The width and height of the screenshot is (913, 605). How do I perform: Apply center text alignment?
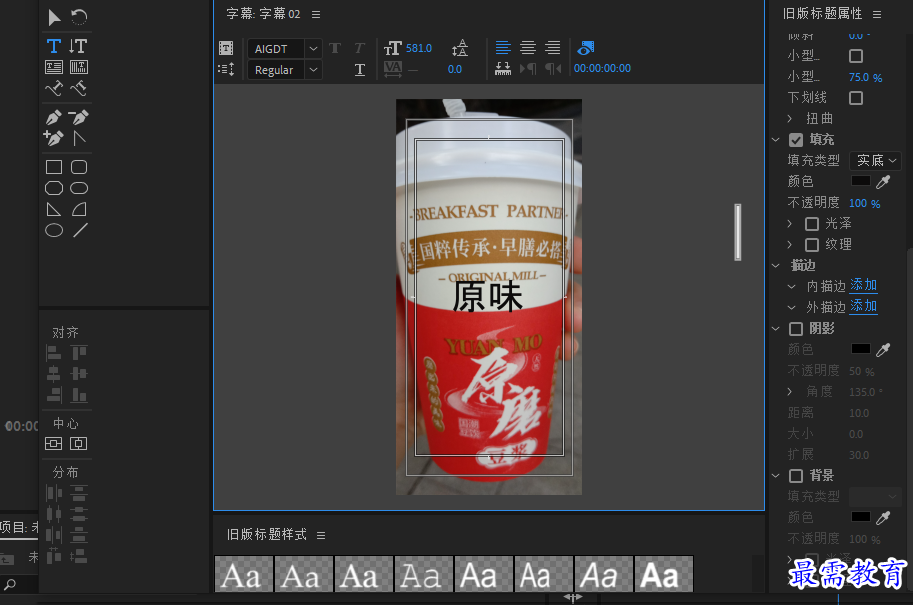pyautogui.click(x=528, y=47)
